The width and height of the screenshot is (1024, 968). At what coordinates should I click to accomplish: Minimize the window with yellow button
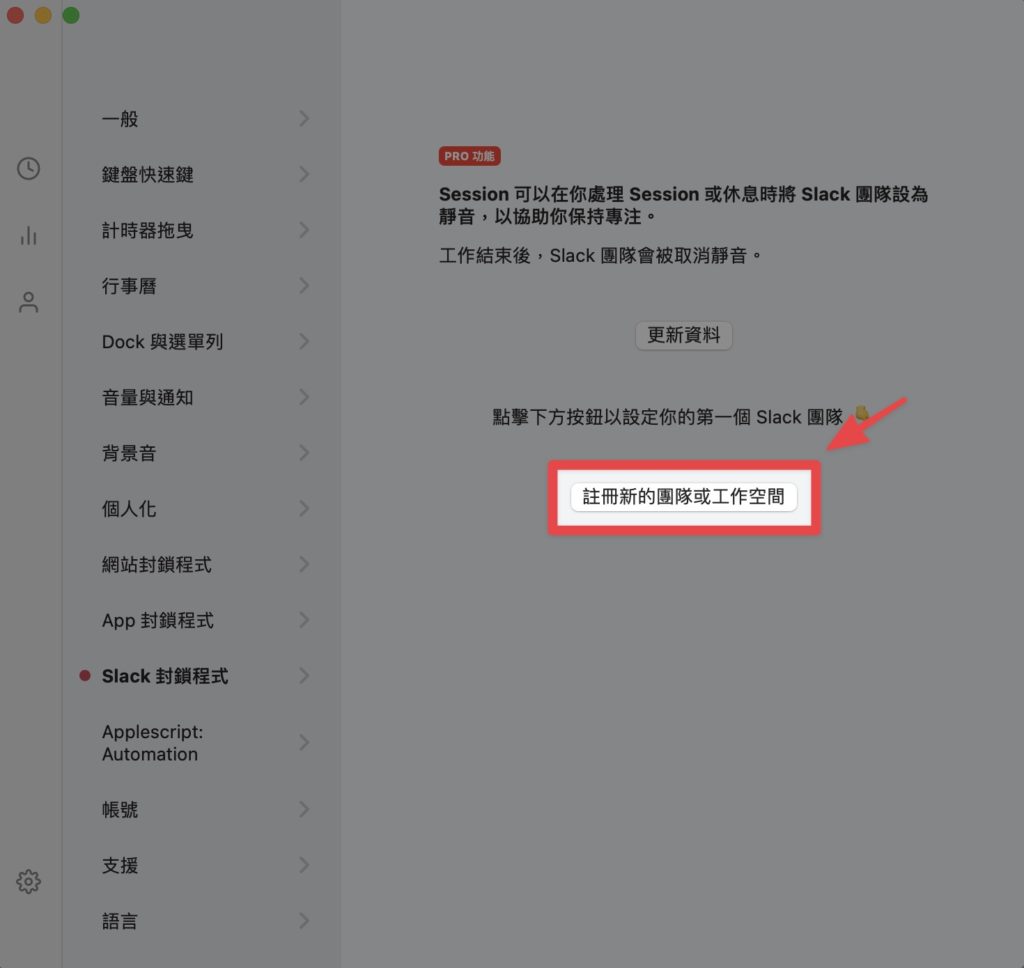pyautogui.click(x=43, y=15)
